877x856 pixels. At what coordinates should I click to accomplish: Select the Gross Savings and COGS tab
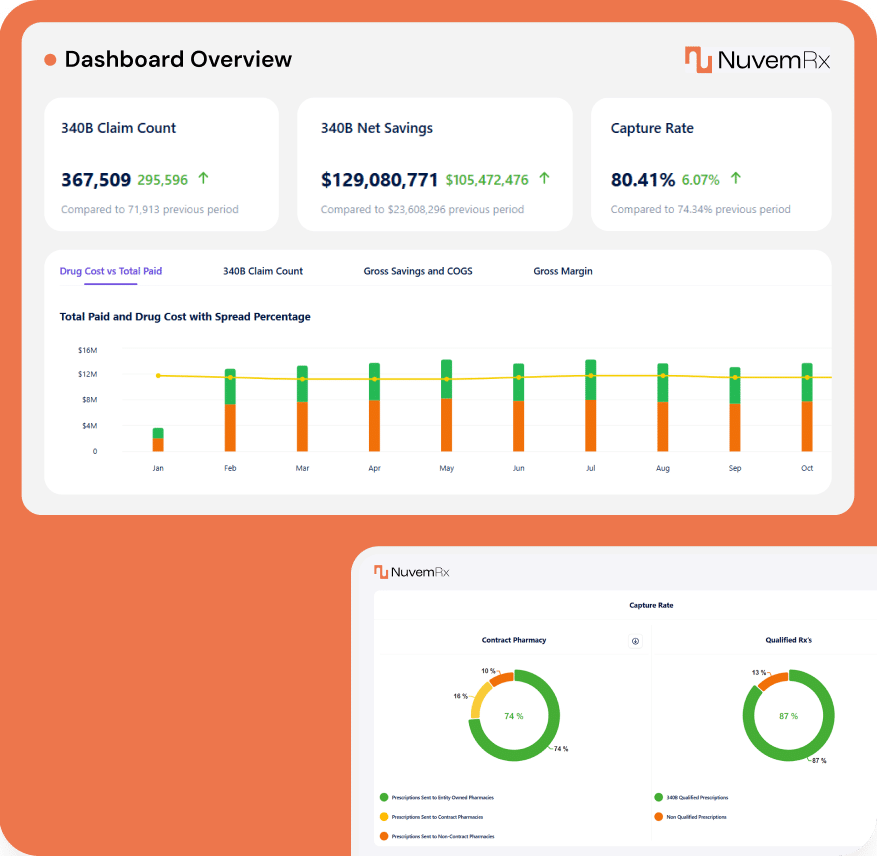click(x=418, y=271)
